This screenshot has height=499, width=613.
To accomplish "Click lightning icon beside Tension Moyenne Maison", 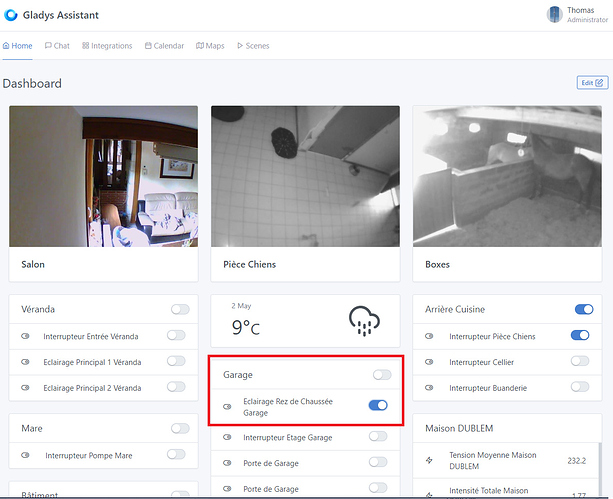I will click(x=429, y=460).
